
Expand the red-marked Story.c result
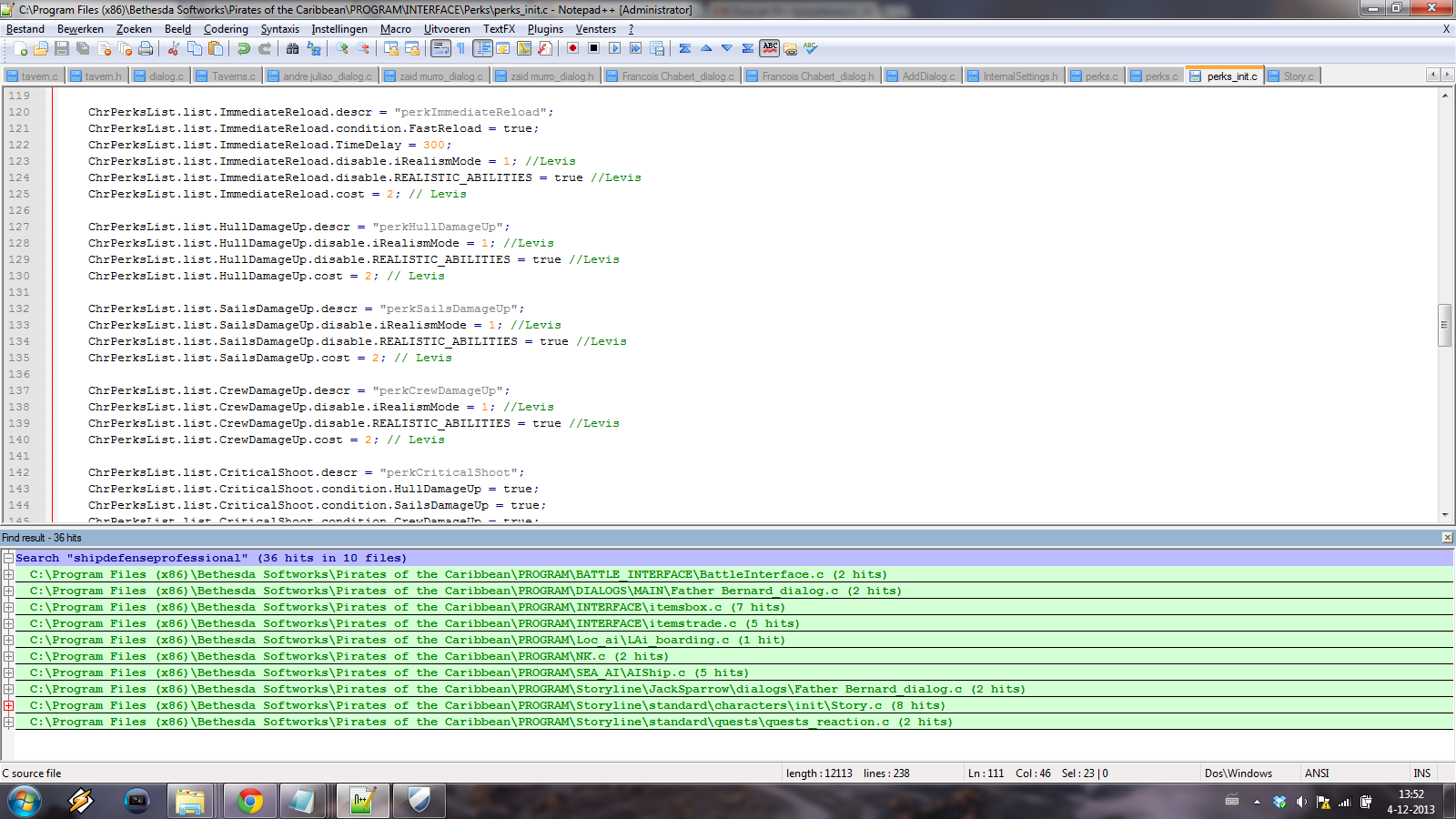pyautogui.click(x=8, y=705)
